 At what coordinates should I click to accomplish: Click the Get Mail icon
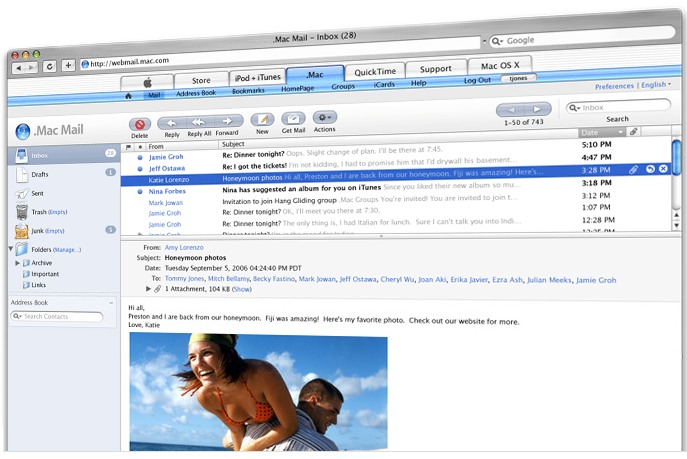293,119
